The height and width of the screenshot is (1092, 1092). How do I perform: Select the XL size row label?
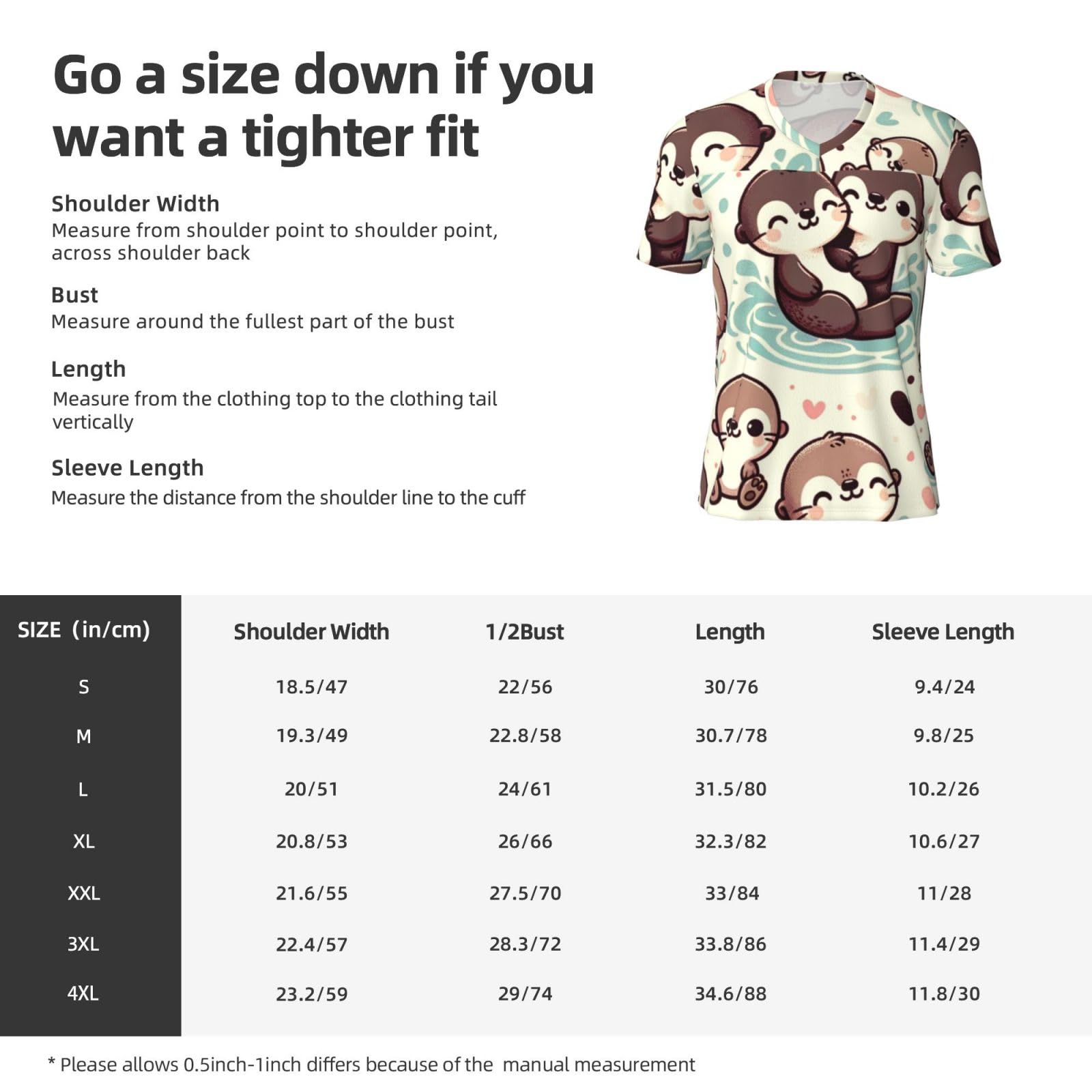(83, 842)
